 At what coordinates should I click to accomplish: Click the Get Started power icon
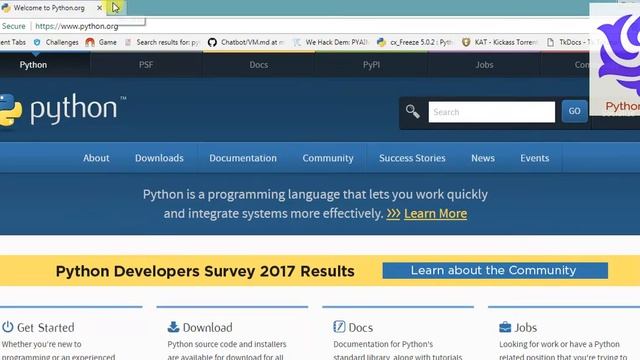click(8, 327)
